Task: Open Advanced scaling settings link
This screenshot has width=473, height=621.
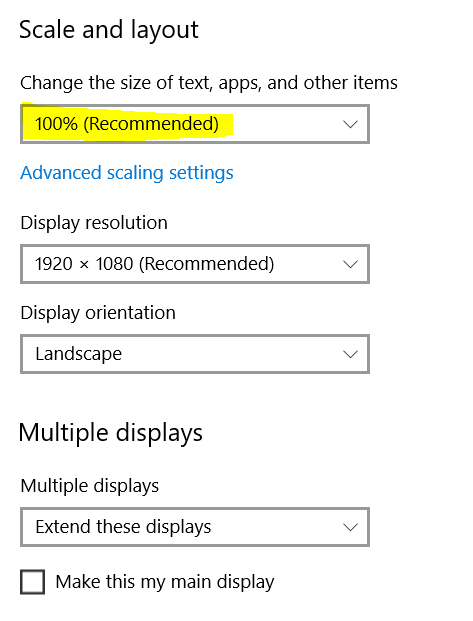Action: [127, 173]
